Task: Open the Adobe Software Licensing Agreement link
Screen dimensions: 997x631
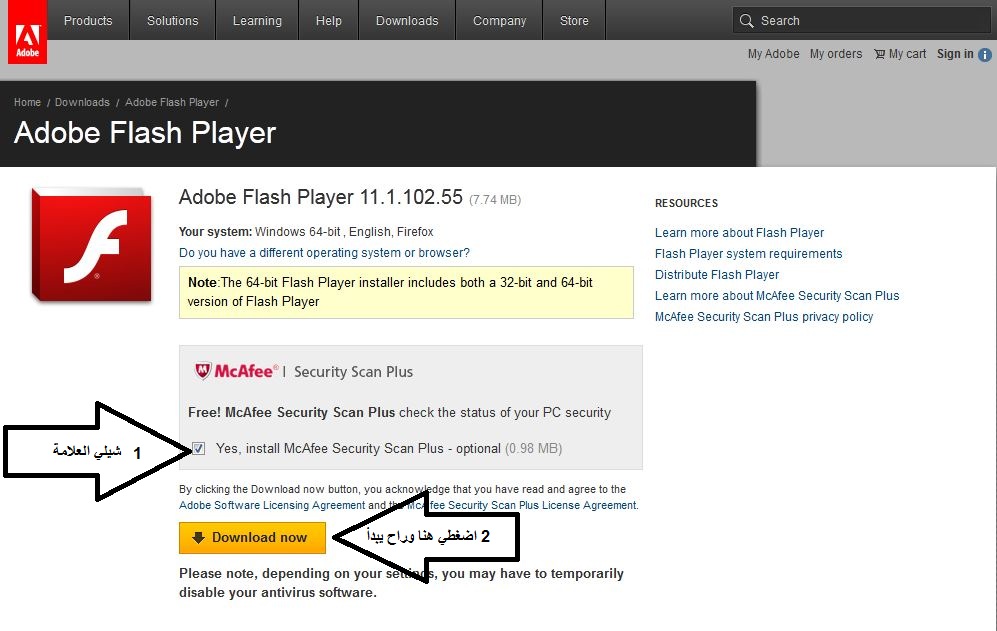Action: [x=272, y=505]
